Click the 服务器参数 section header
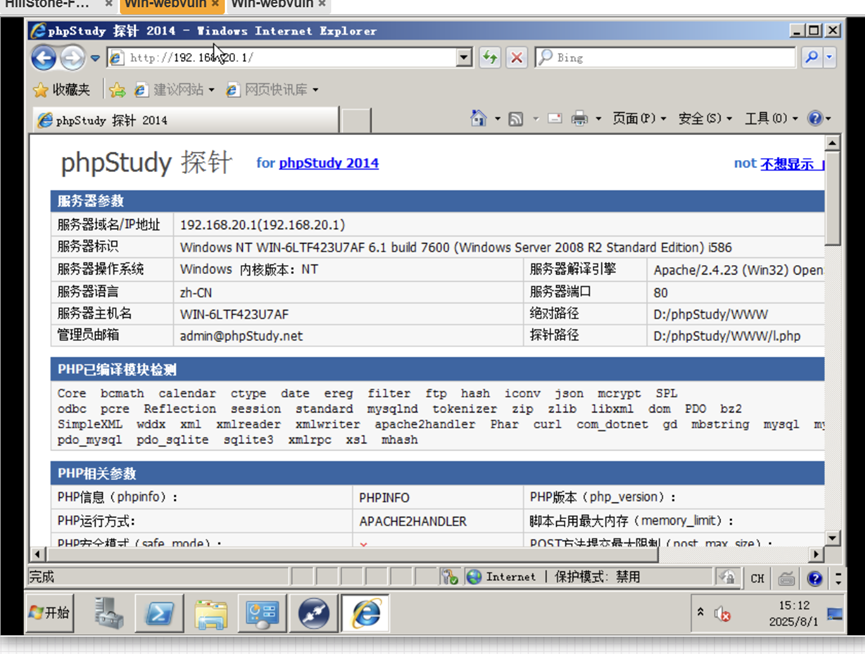This screenshot has width=865, height=654. pyautogui.click(x=437, y=201)
